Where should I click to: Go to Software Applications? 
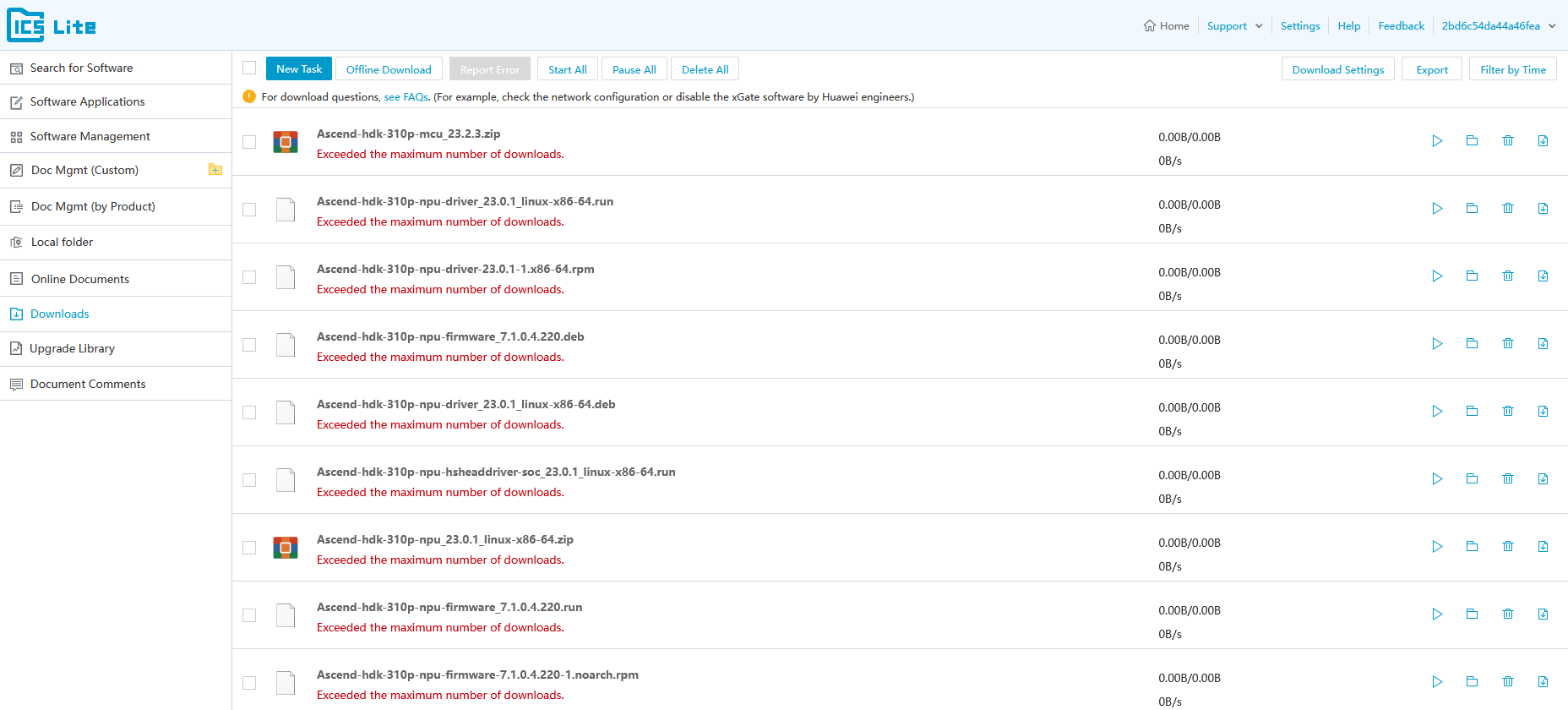[116, 101]
